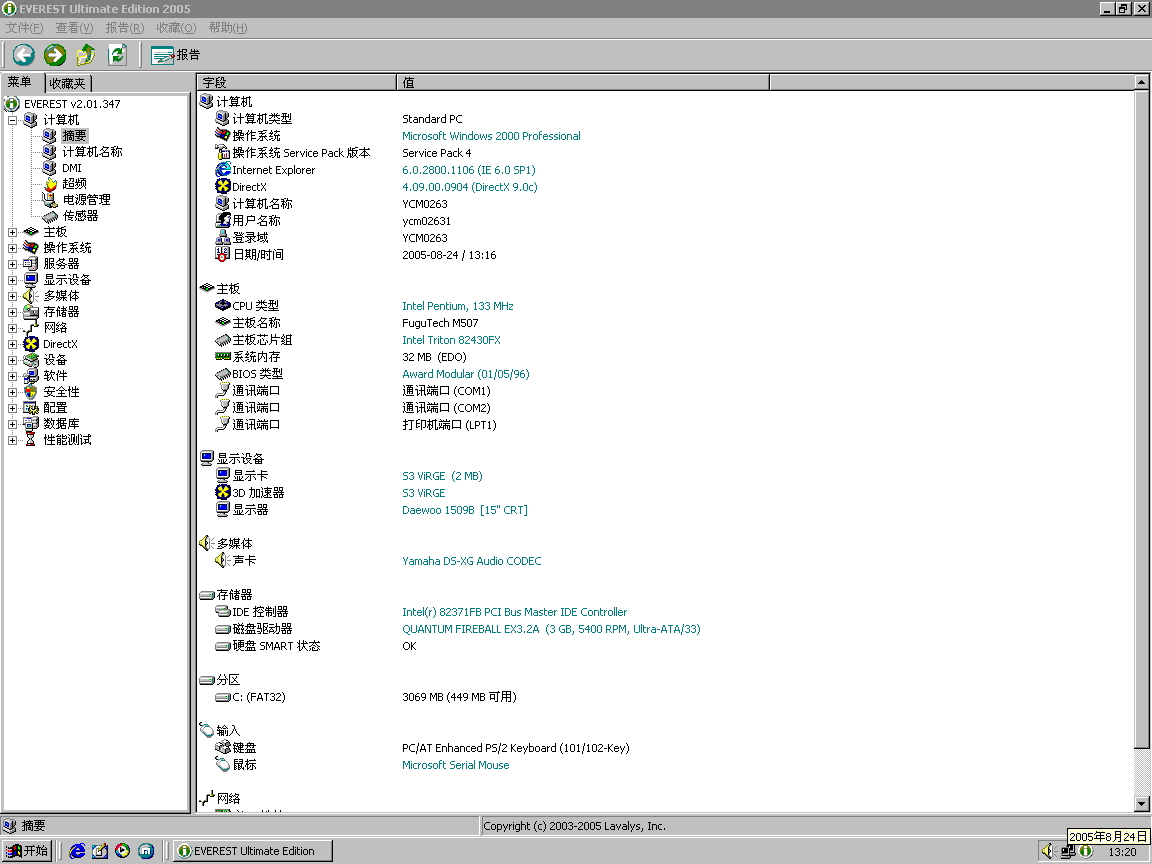Click the 系统内存 memory row icon
Image resolution: width=1152 pixels, height=864 pixels.
(x=223, y=356)
